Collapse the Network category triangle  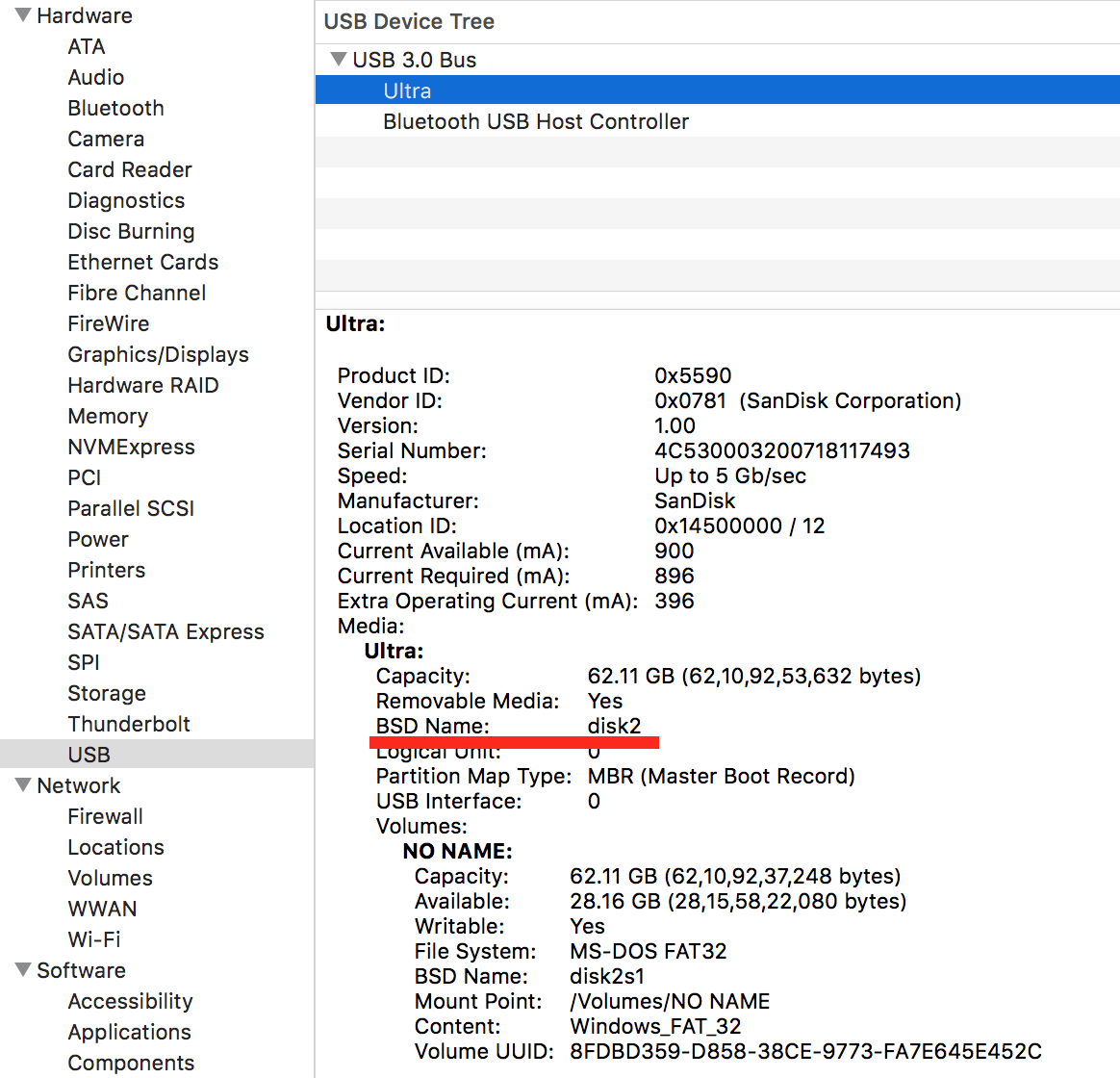(x=23, y=785)
